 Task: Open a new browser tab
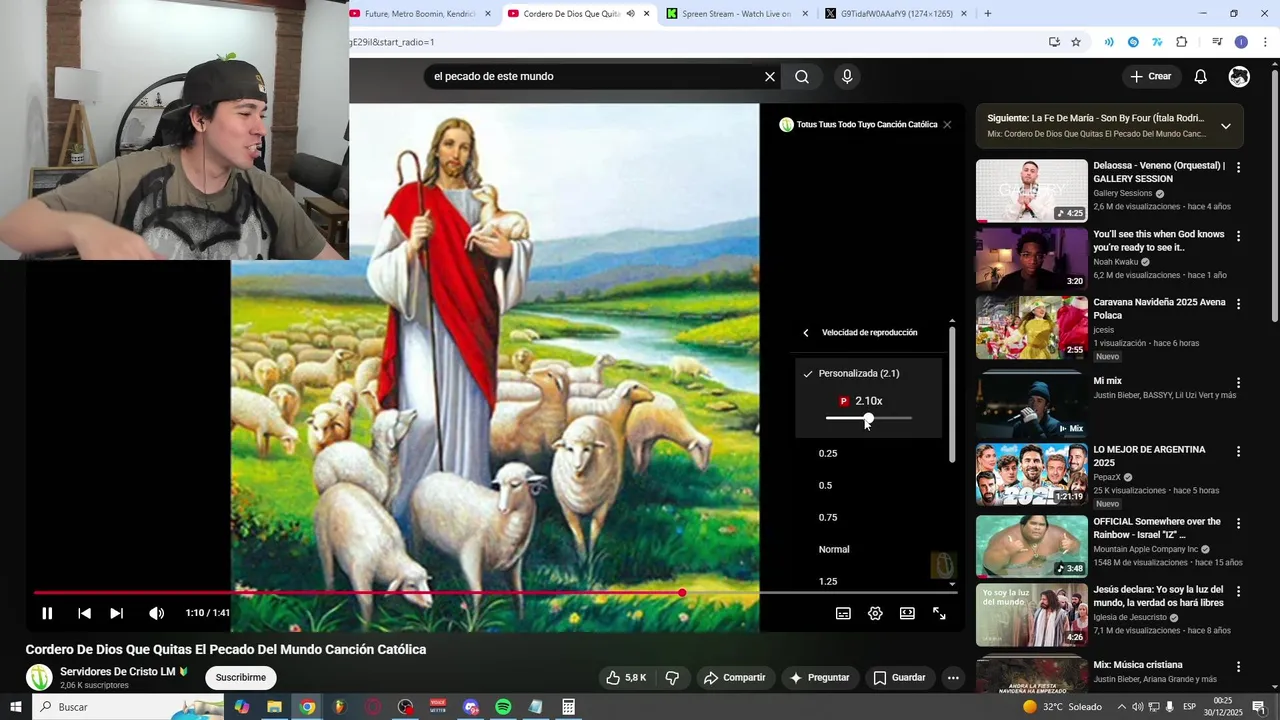[988, 14]
